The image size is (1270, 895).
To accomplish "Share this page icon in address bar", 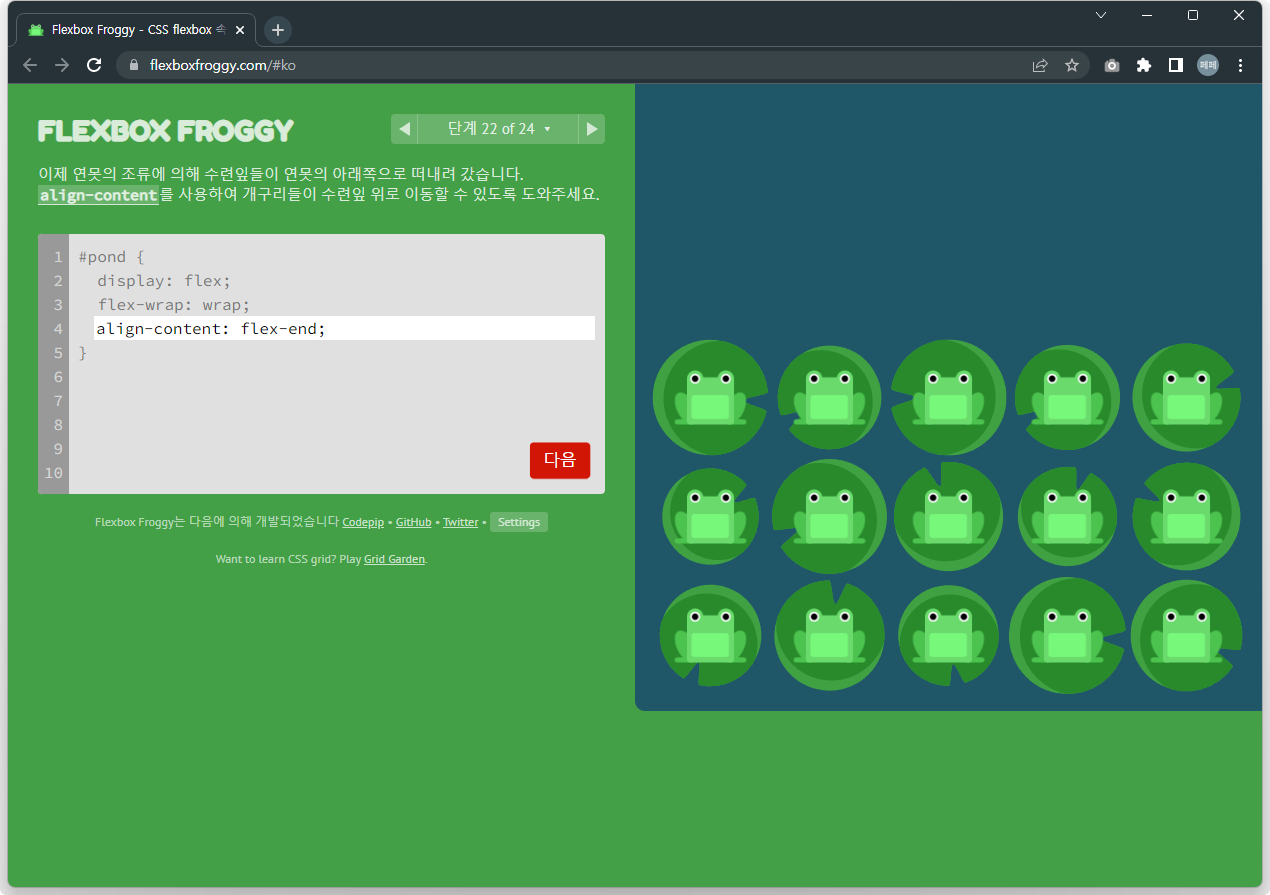I will pos(1040,65).
